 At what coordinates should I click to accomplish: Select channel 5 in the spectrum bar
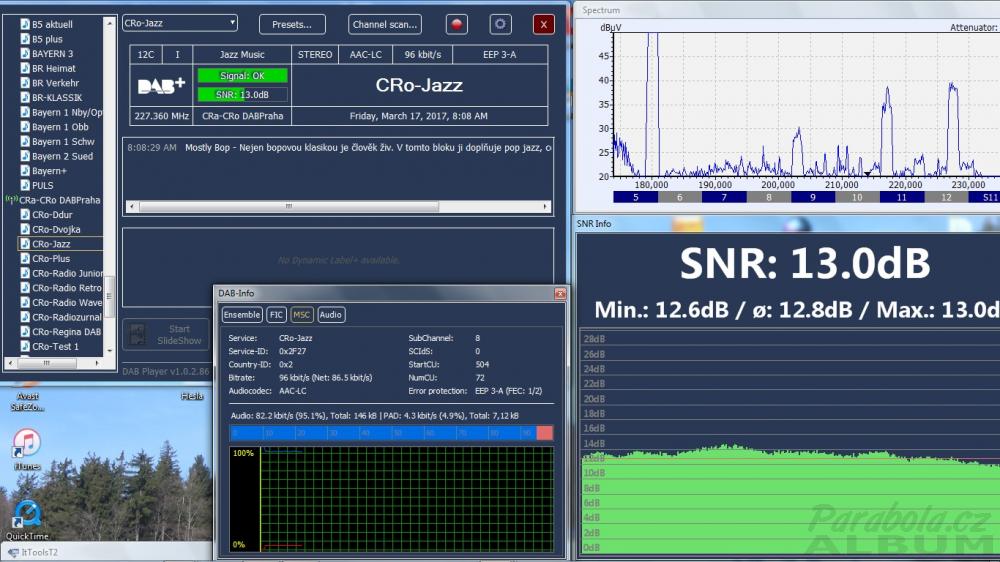(636, 197)
